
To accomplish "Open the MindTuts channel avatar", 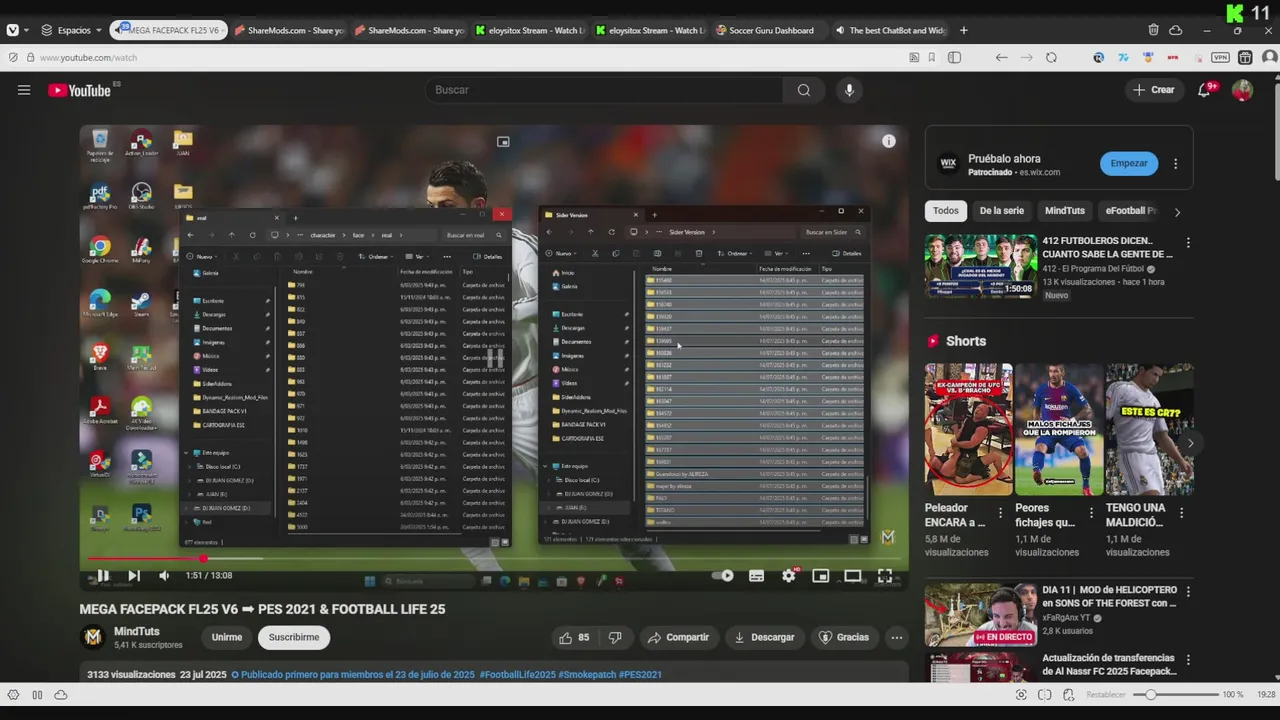I will (x=93, y=637).
